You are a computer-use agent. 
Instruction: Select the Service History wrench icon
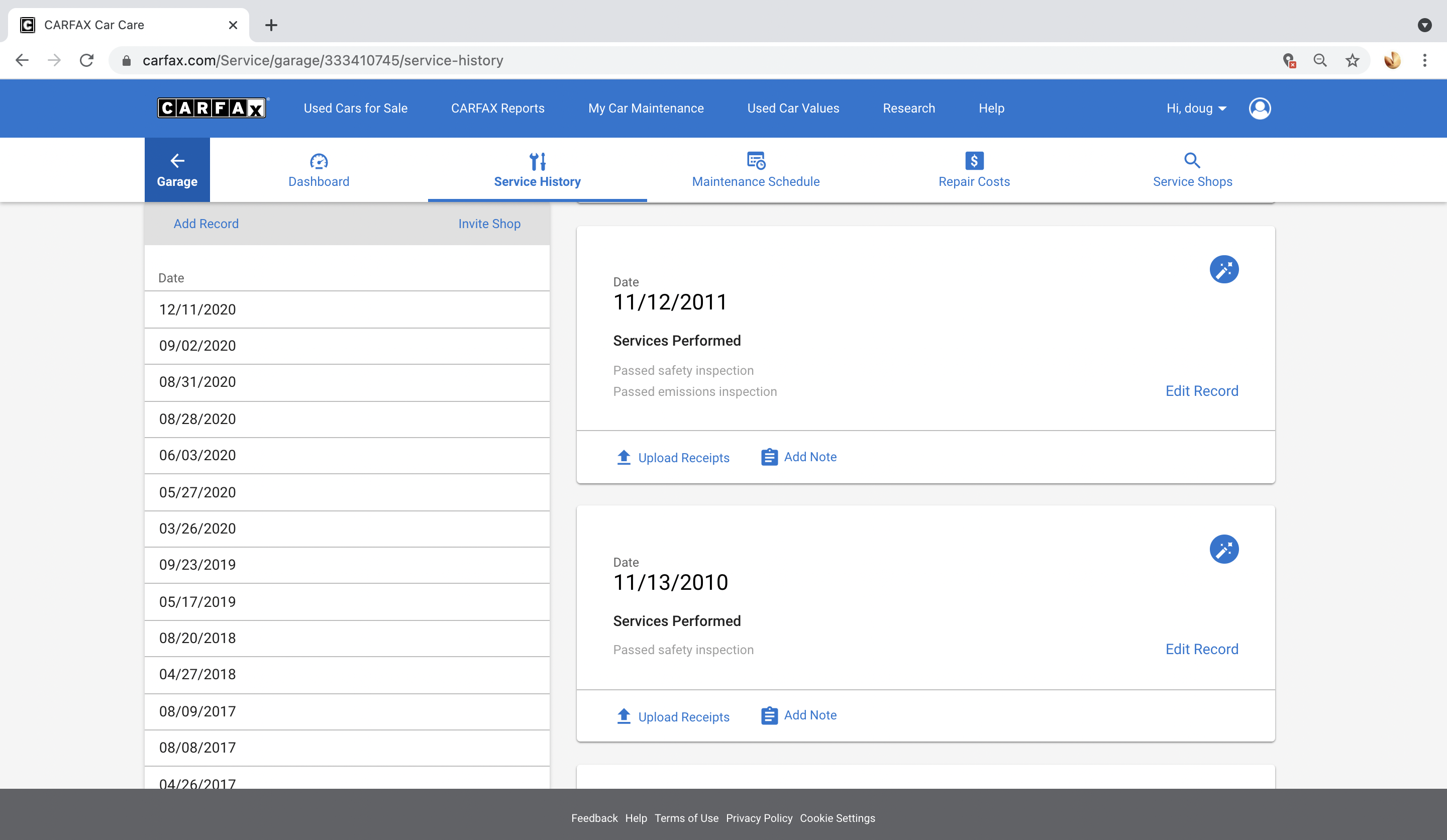tap(538, 161)
